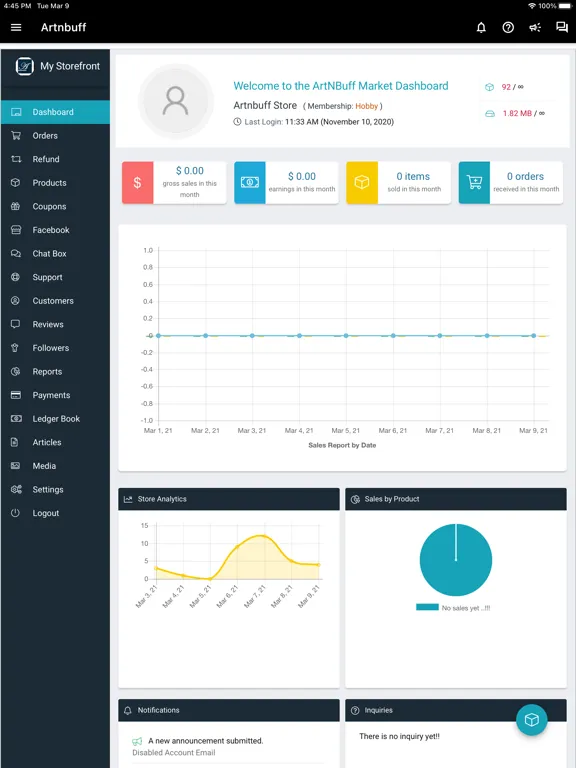The height and width of the screenshot is (768, 576).
Task: Click the Wi-Fi icon in status bar
Action: [532, 6]
